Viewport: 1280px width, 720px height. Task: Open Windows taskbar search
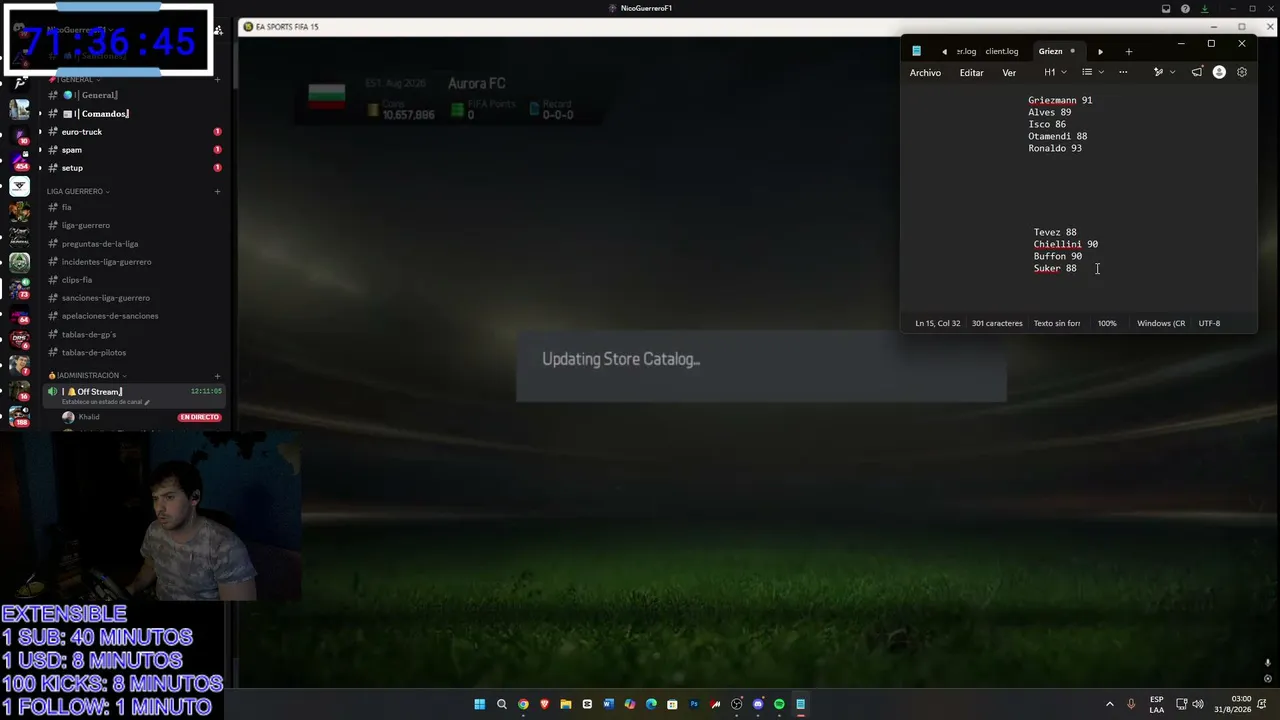tap(502, 704)
